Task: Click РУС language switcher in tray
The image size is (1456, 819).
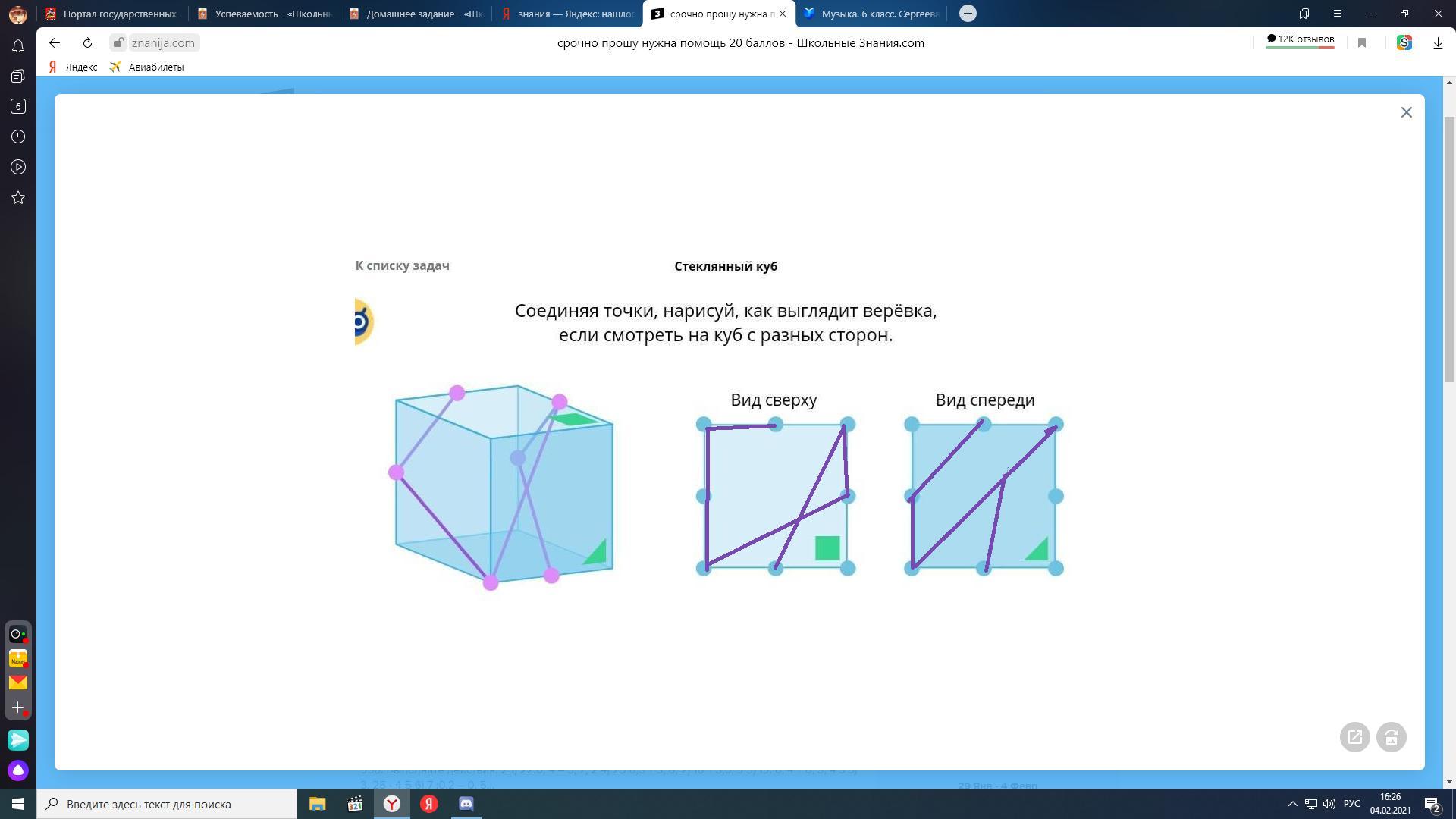Action: 1351,804
